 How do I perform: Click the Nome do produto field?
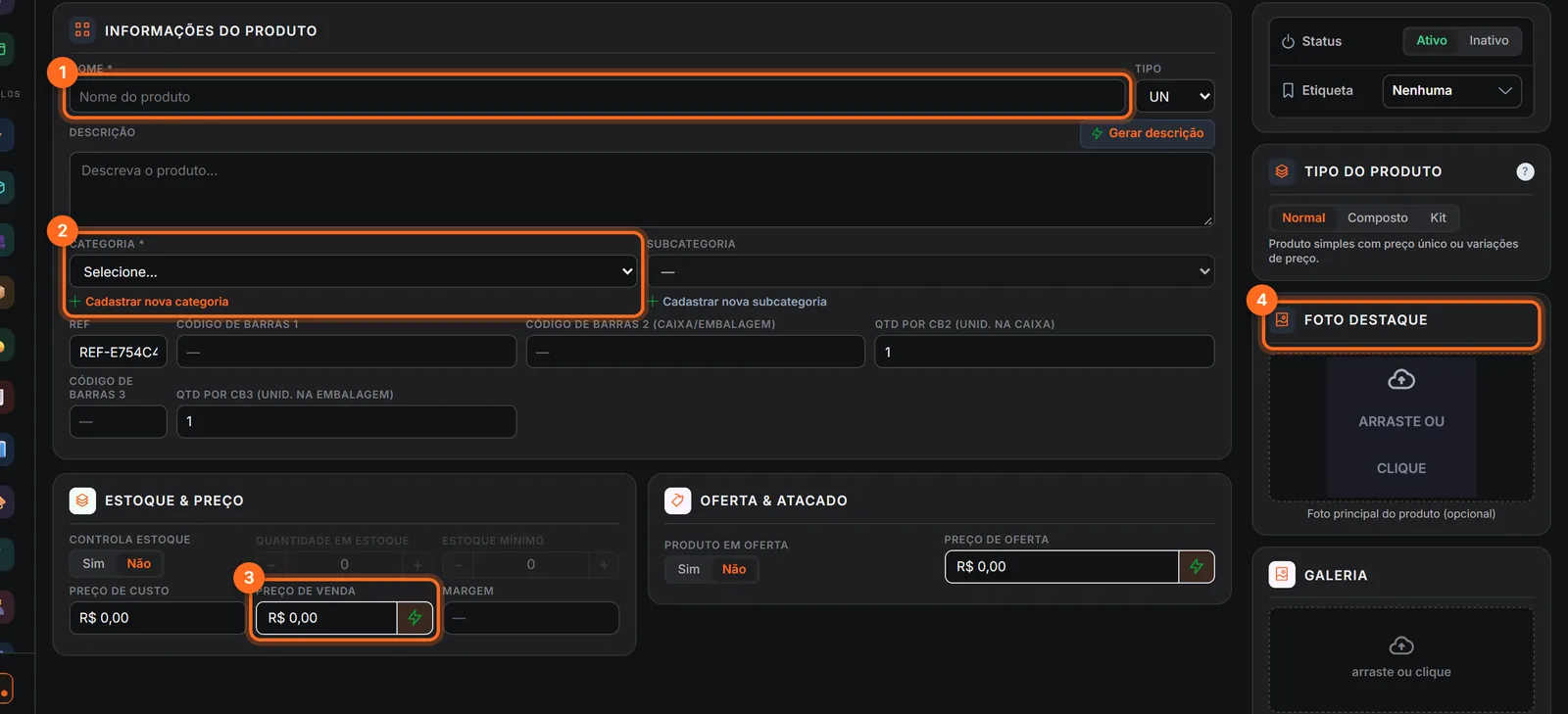tap(597, 96)
